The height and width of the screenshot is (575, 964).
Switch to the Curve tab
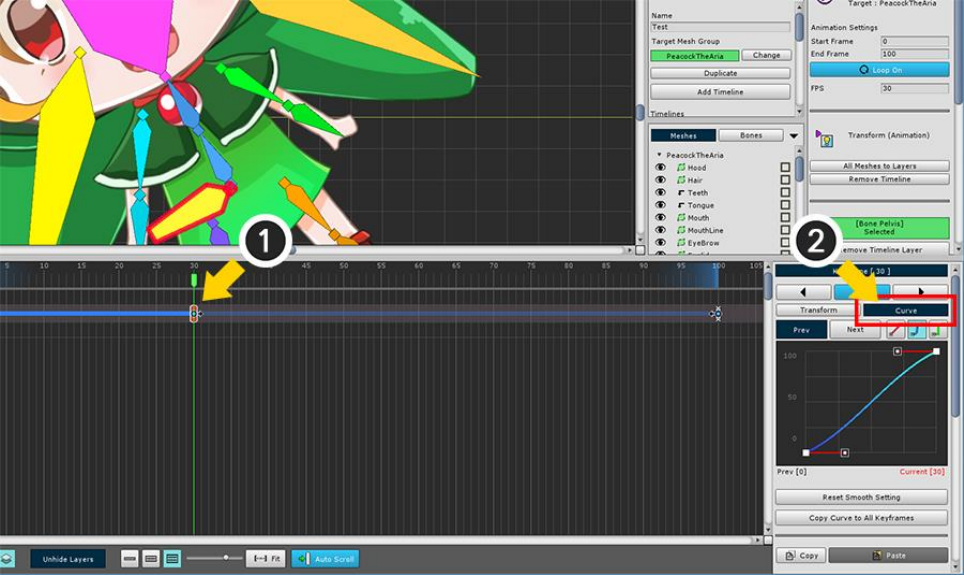pyautogui.click(x=906, y=311)
